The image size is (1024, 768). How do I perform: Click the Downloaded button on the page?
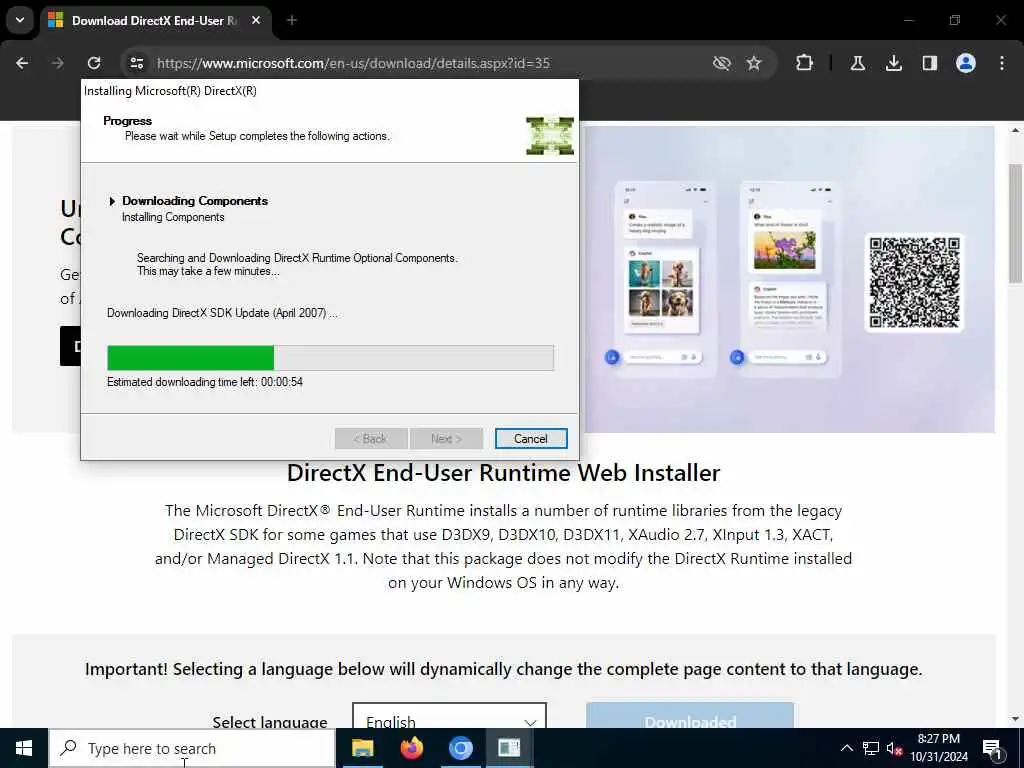point(690,716)
